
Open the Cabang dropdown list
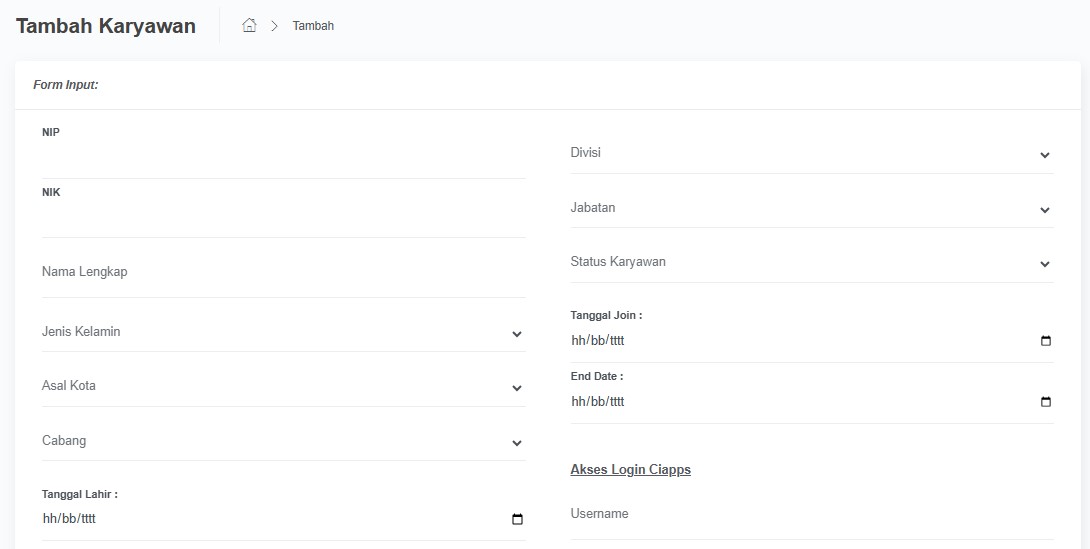point(283,441)
